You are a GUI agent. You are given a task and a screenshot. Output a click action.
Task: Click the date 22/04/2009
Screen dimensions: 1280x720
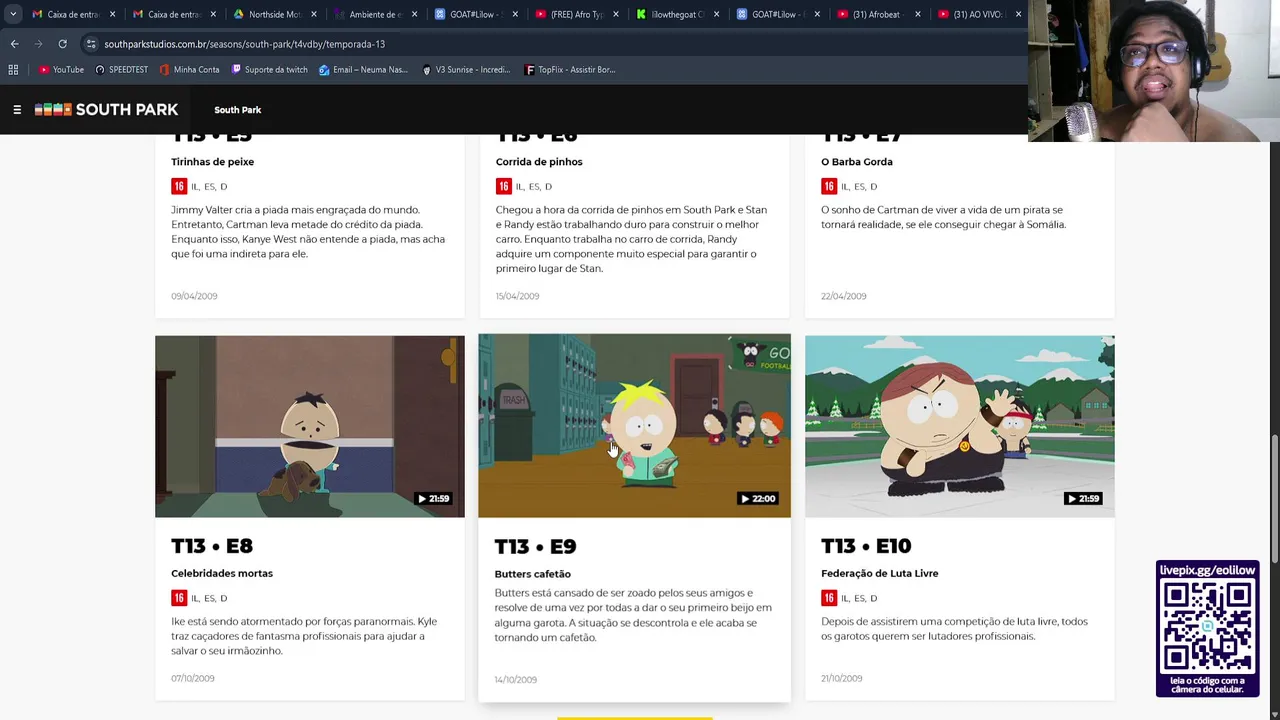843,296
